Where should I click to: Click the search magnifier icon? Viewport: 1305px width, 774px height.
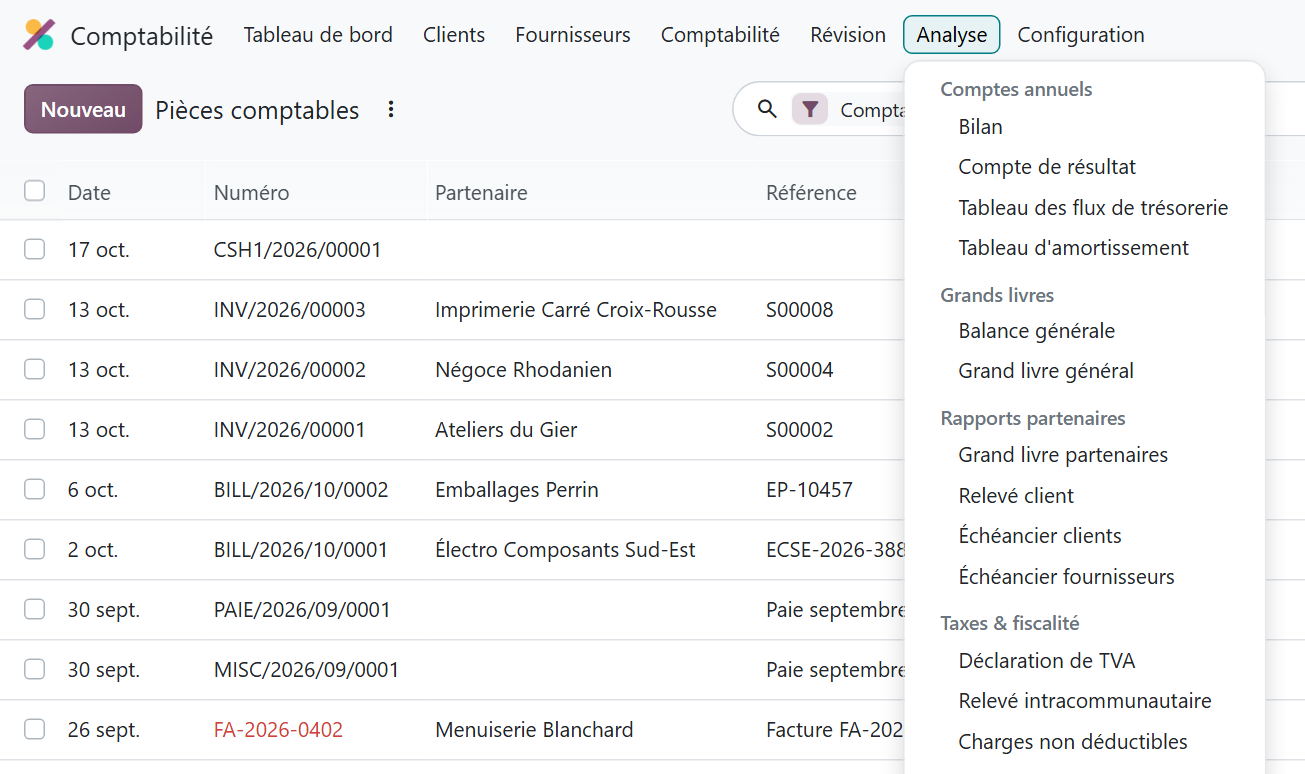[x=767, y=109]
